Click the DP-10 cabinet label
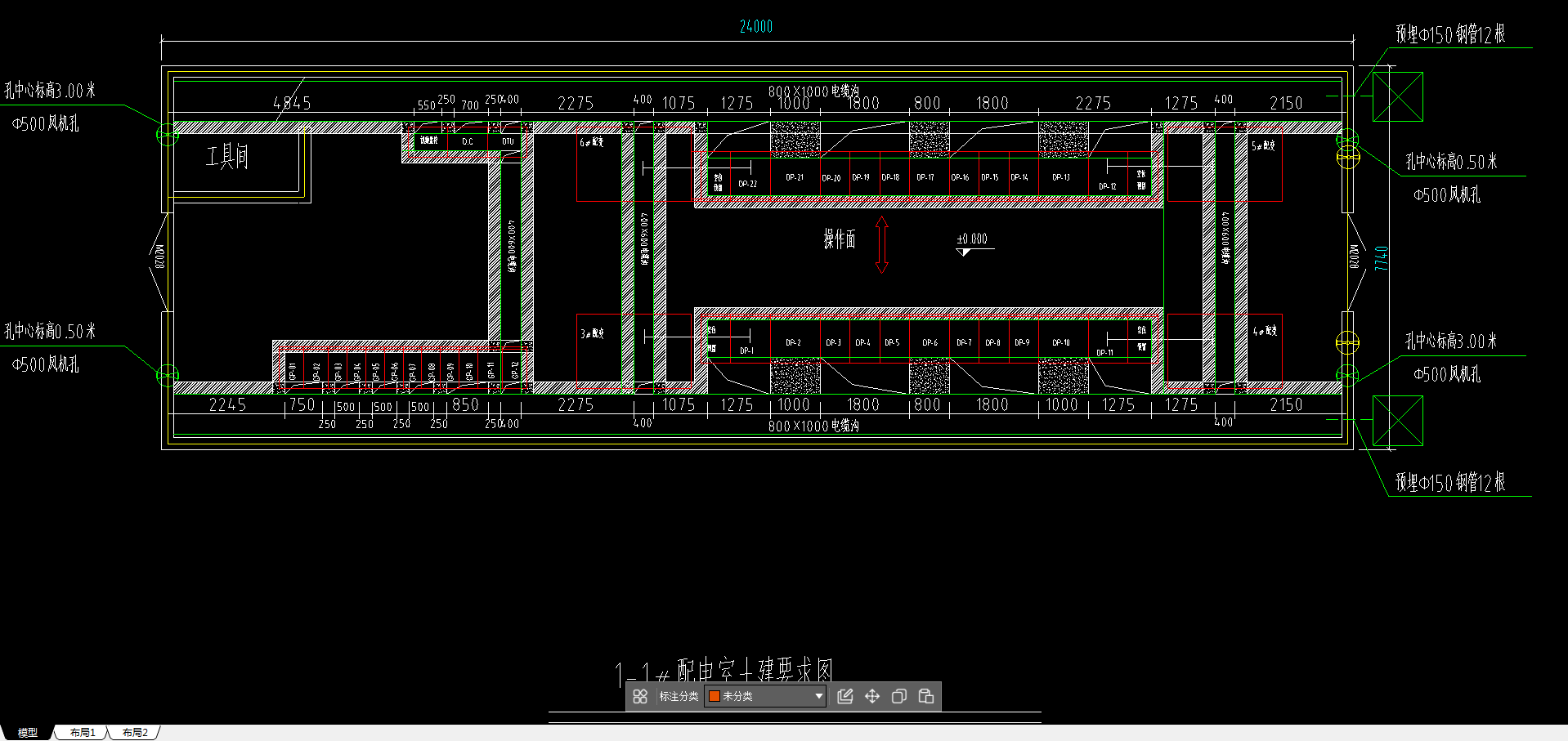The width and height of the screenshot is (1568, 741). (x=1061, y=342)
